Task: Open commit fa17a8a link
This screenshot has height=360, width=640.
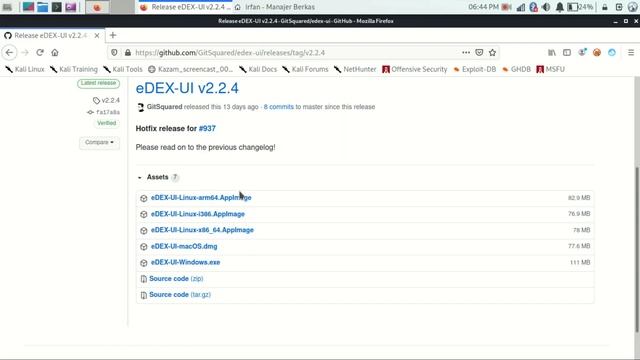Action: [x=104, y=112]
